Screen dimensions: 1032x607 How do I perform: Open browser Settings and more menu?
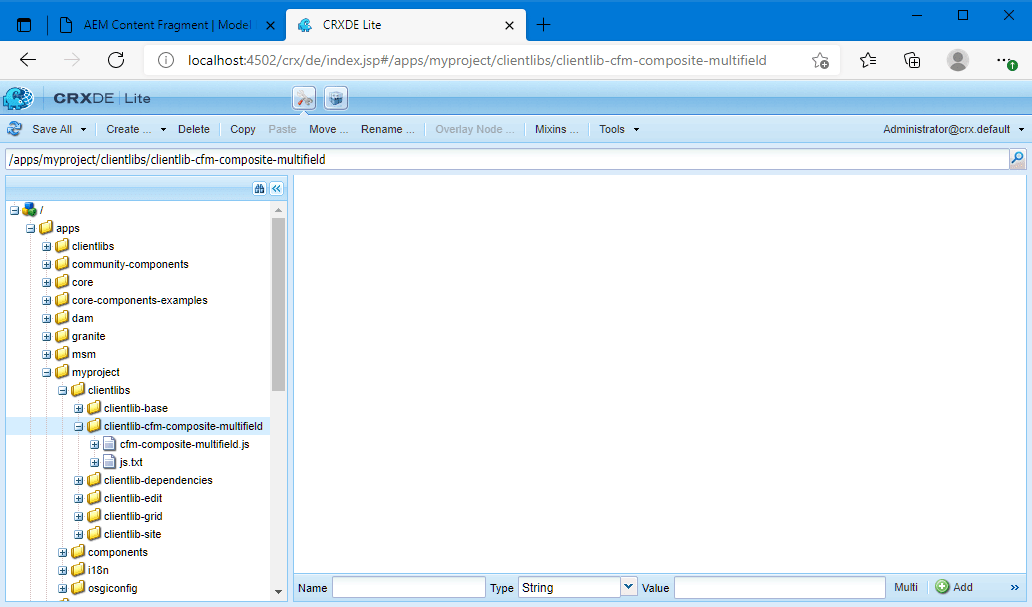click(x=1006, y=61)
